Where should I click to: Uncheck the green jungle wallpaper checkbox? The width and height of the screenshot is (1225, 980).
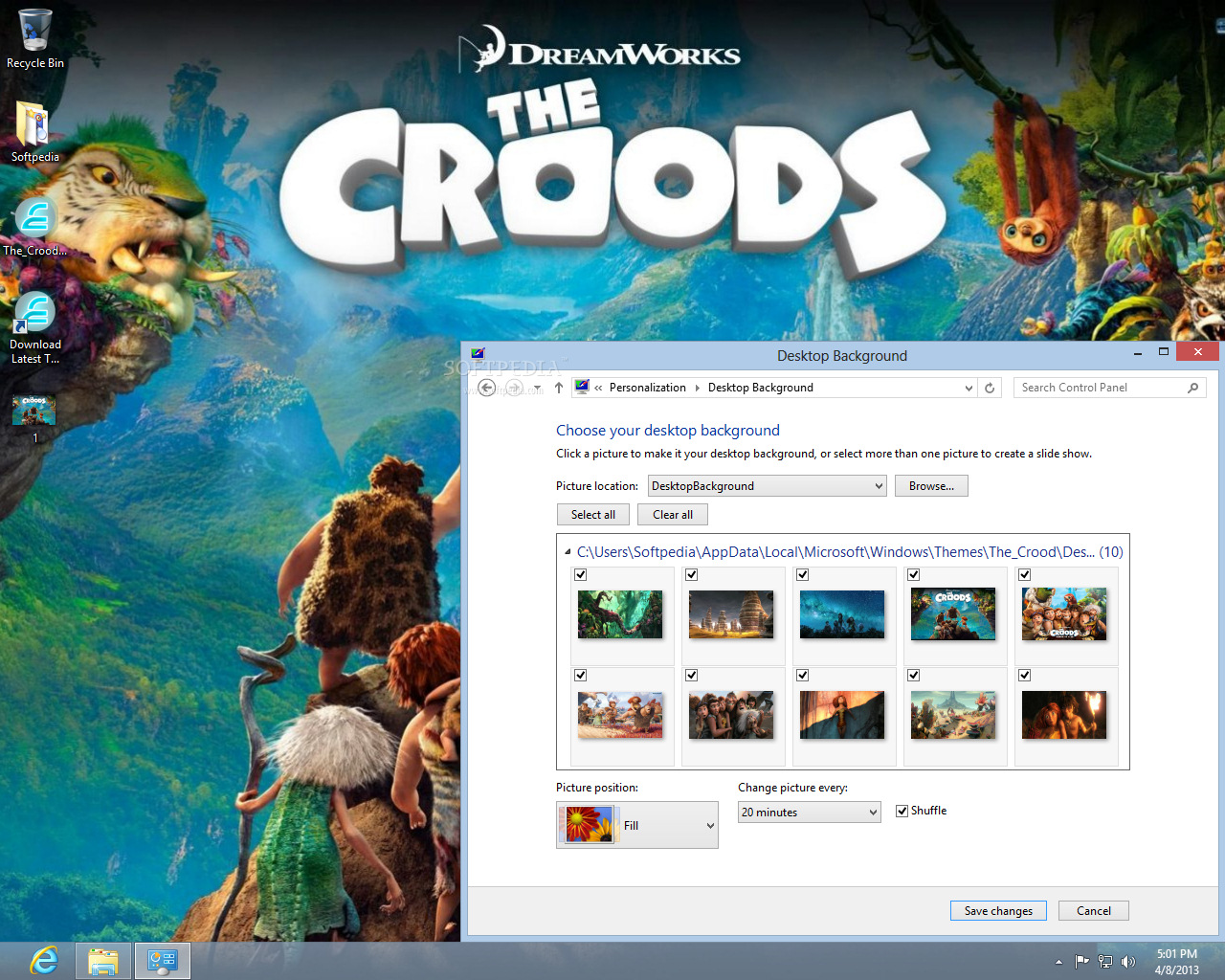tap(581, 575)
